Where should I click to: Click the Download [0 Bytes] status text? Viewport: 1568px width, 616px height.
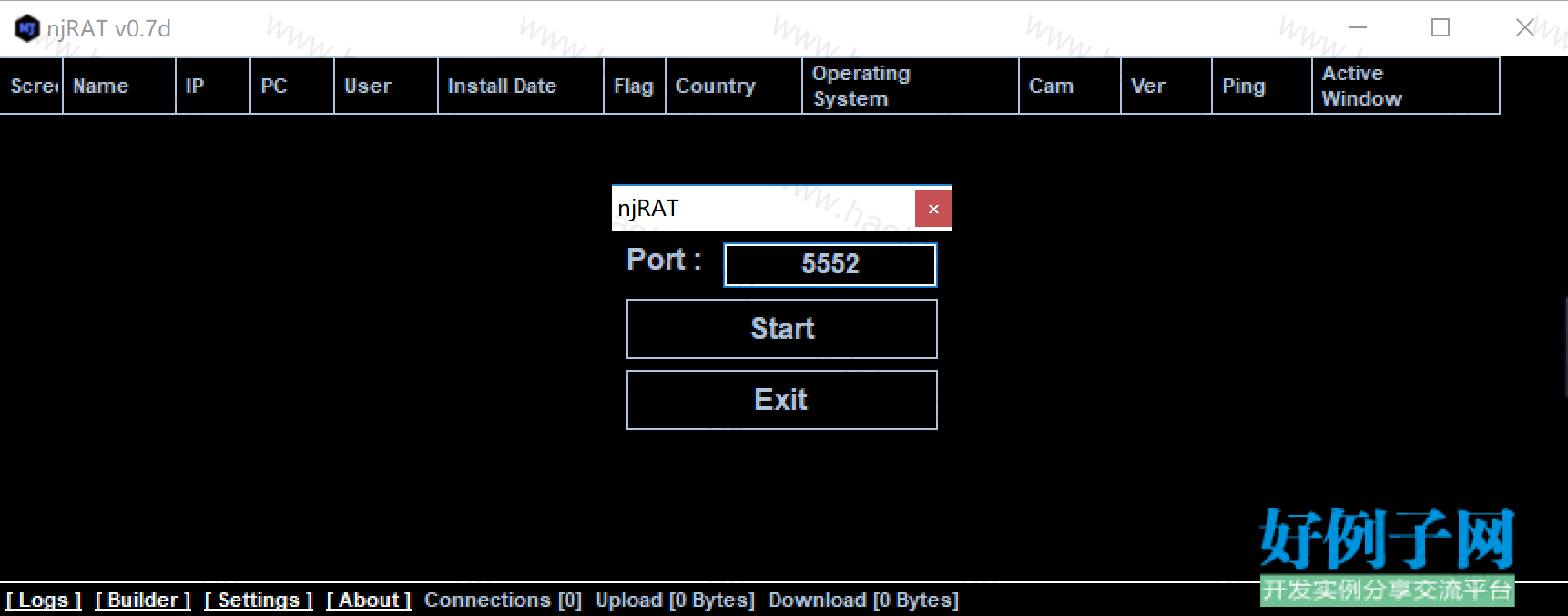[x=863, y=601]
